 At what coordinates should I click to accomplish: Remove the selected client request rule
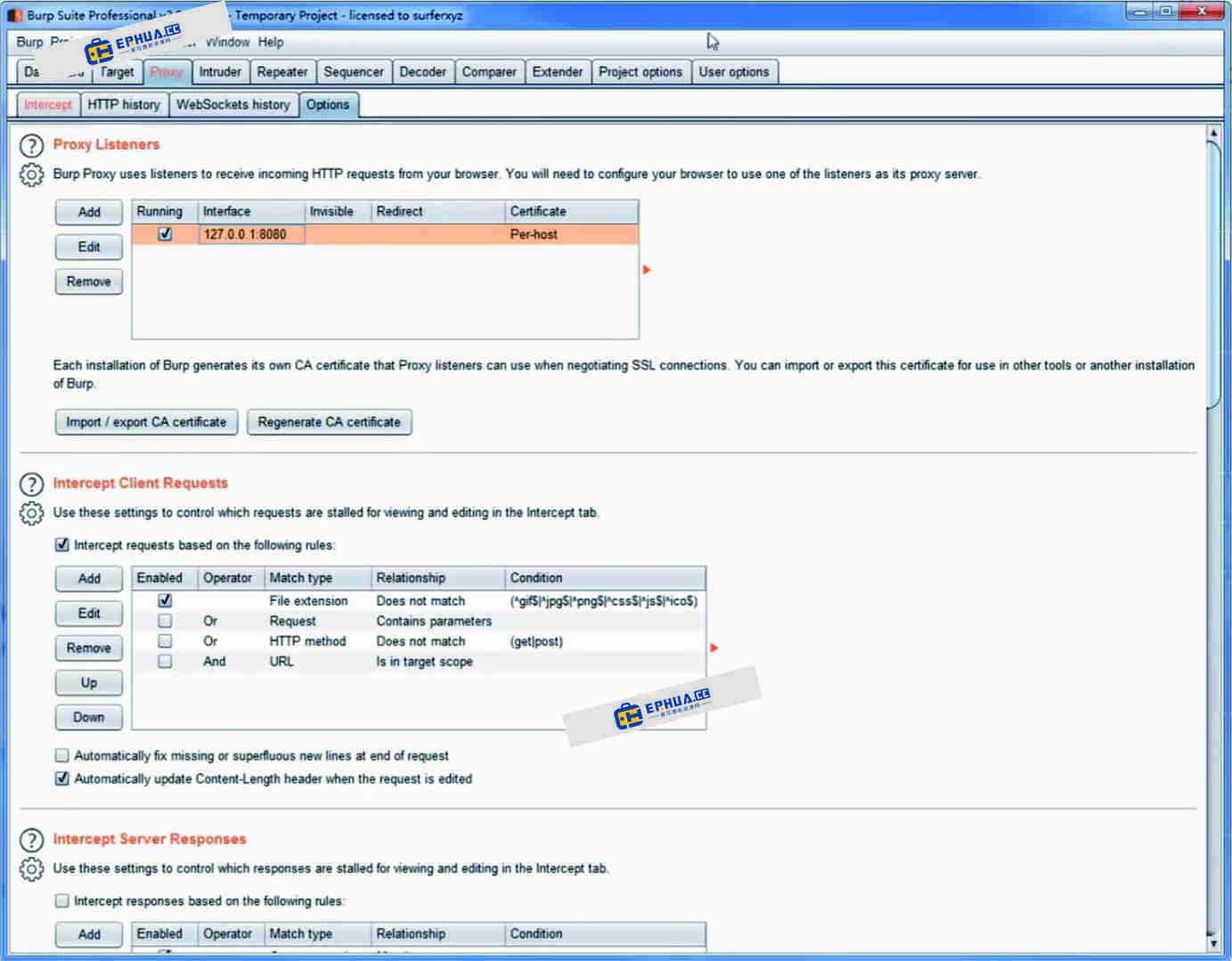[x=89, y=648]
